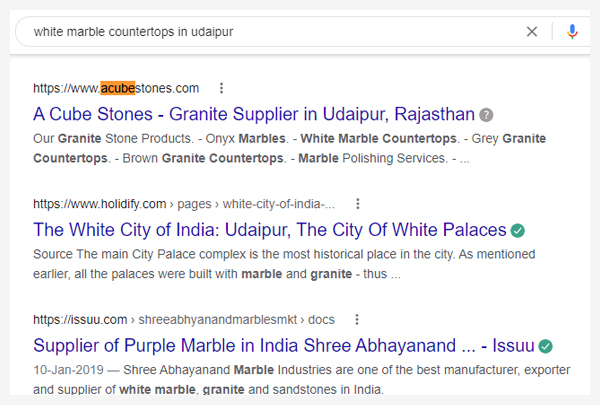Click the gray question badge beside A Cube Stones
Screen dimensions: 600x405
point(486,115)
